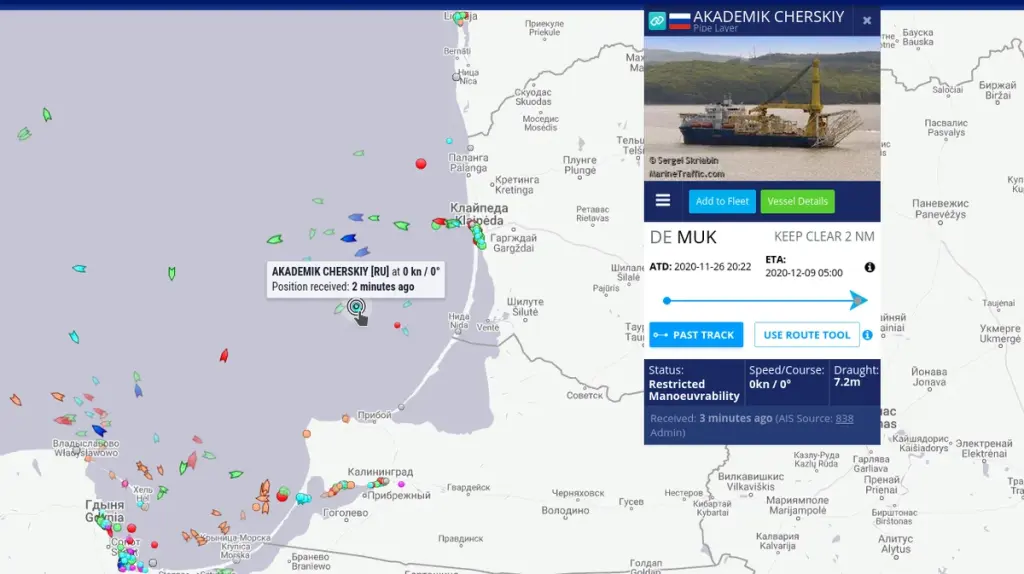
Task: Click the red vessel icon north of Wladyslawowo
Action: pyautogui.click(x=224, y=355)
